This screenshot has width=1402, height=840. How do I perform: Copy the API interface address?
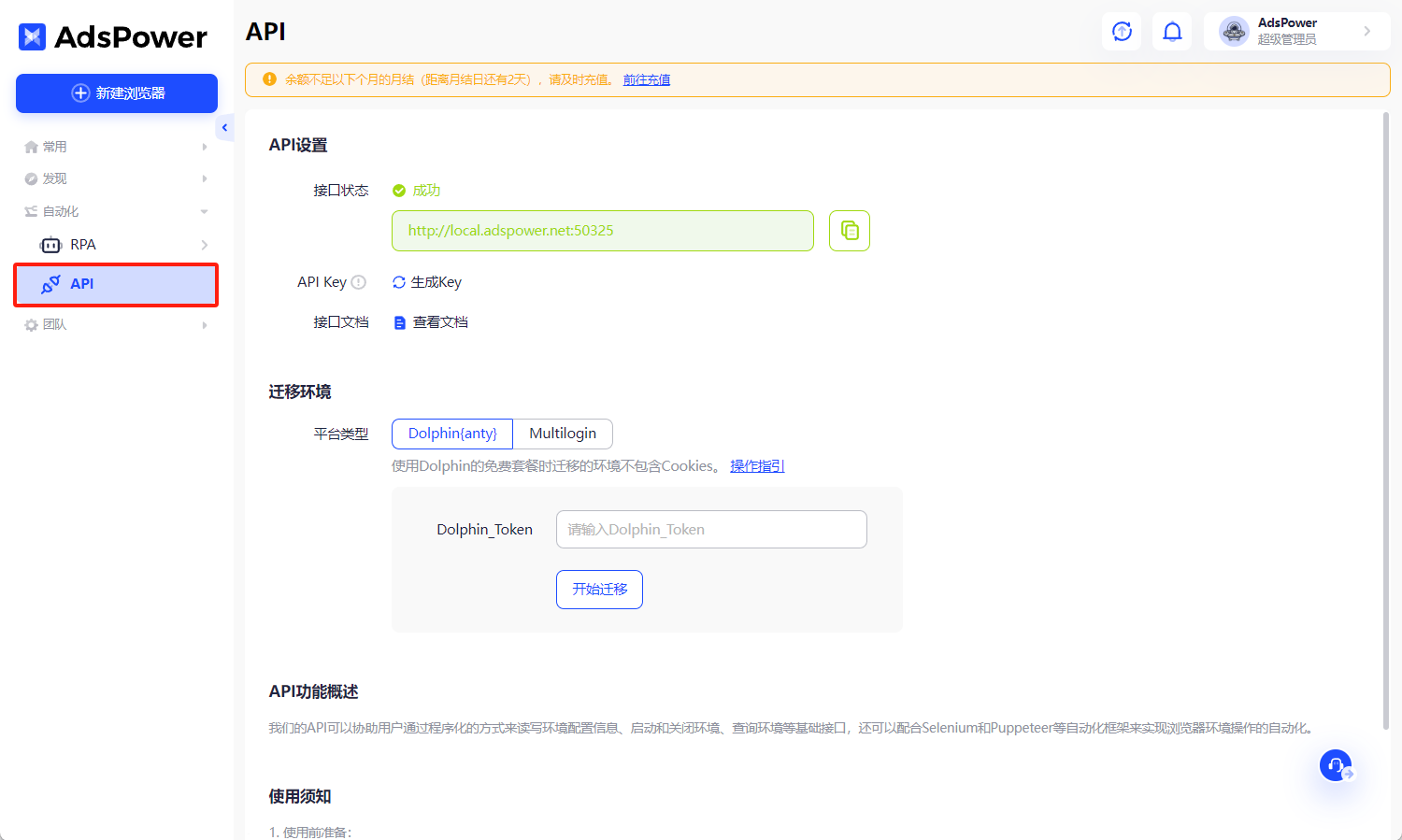pos(849,231)
